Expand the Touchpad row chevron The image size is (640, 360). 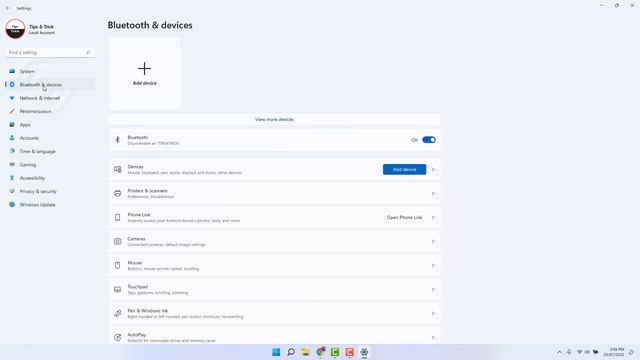[x=433, y=289]
